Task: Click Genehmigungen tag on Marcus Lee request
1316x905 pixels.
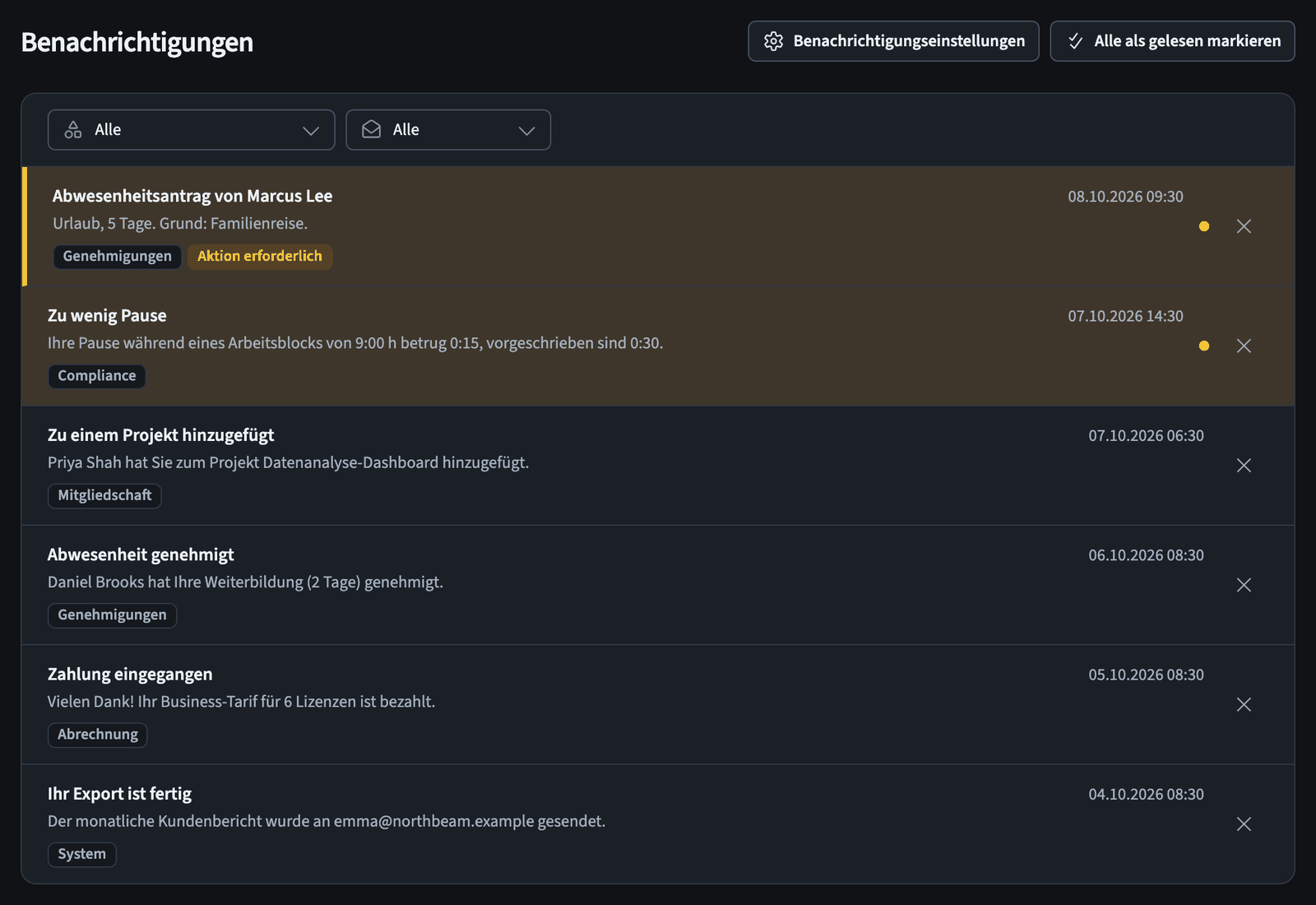Action: 118,256
